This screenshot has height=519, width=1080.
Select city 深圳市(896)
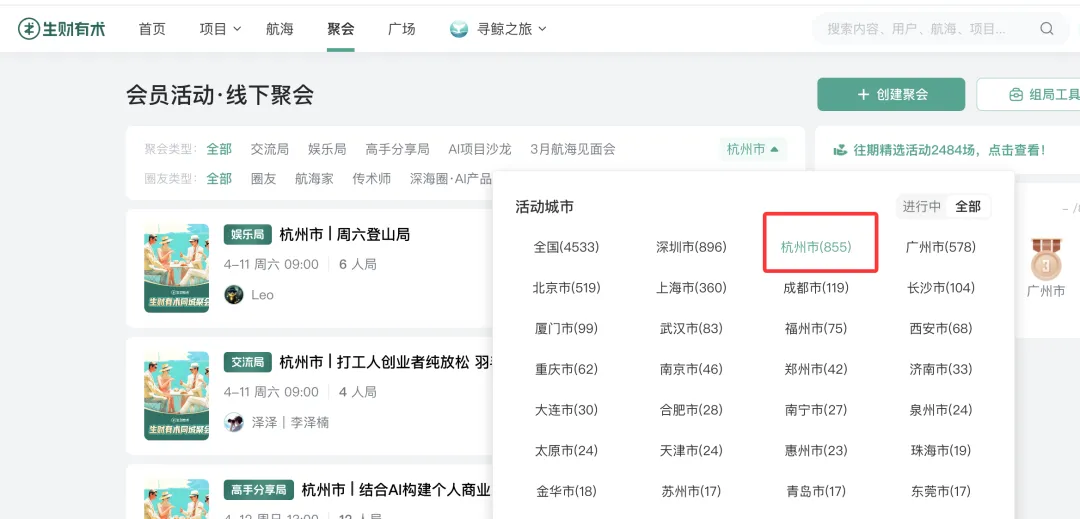692,247
